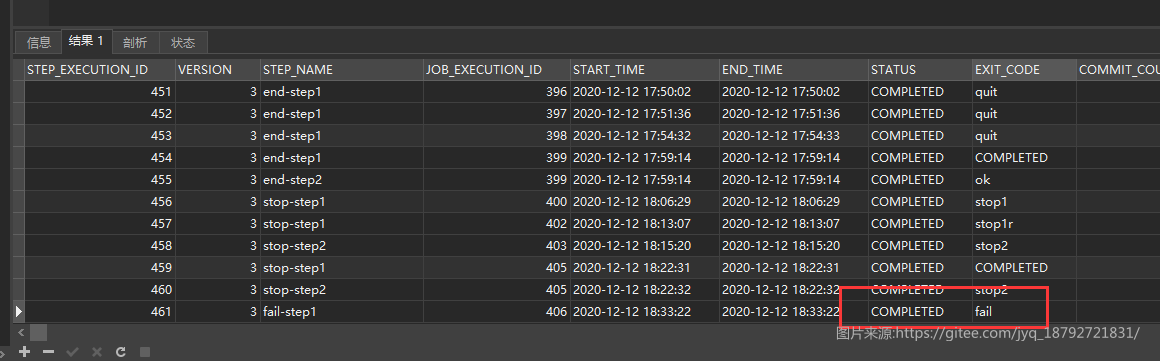This screenshot has height=361, width=1160.
Task: Select END_TIME 2020-12-12 18:13:07 cell
Action: [794, 223]
